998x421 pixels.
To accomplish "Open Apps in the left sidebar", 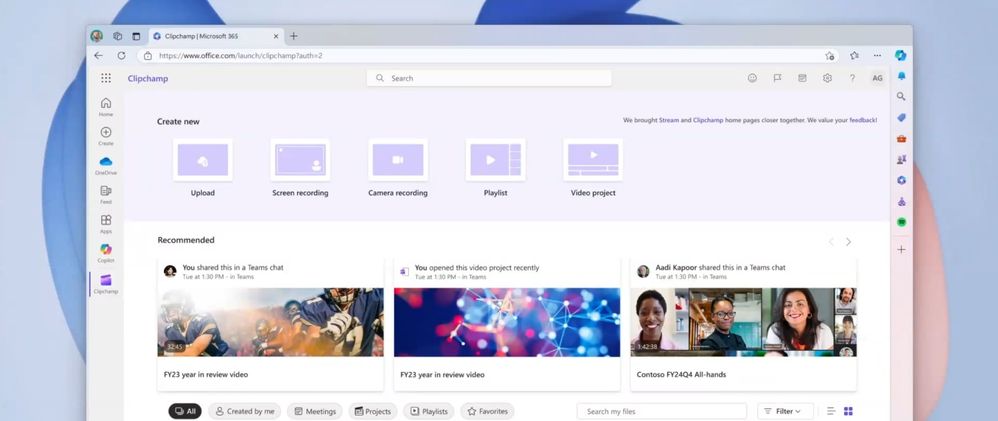I will tap(106, 224).
